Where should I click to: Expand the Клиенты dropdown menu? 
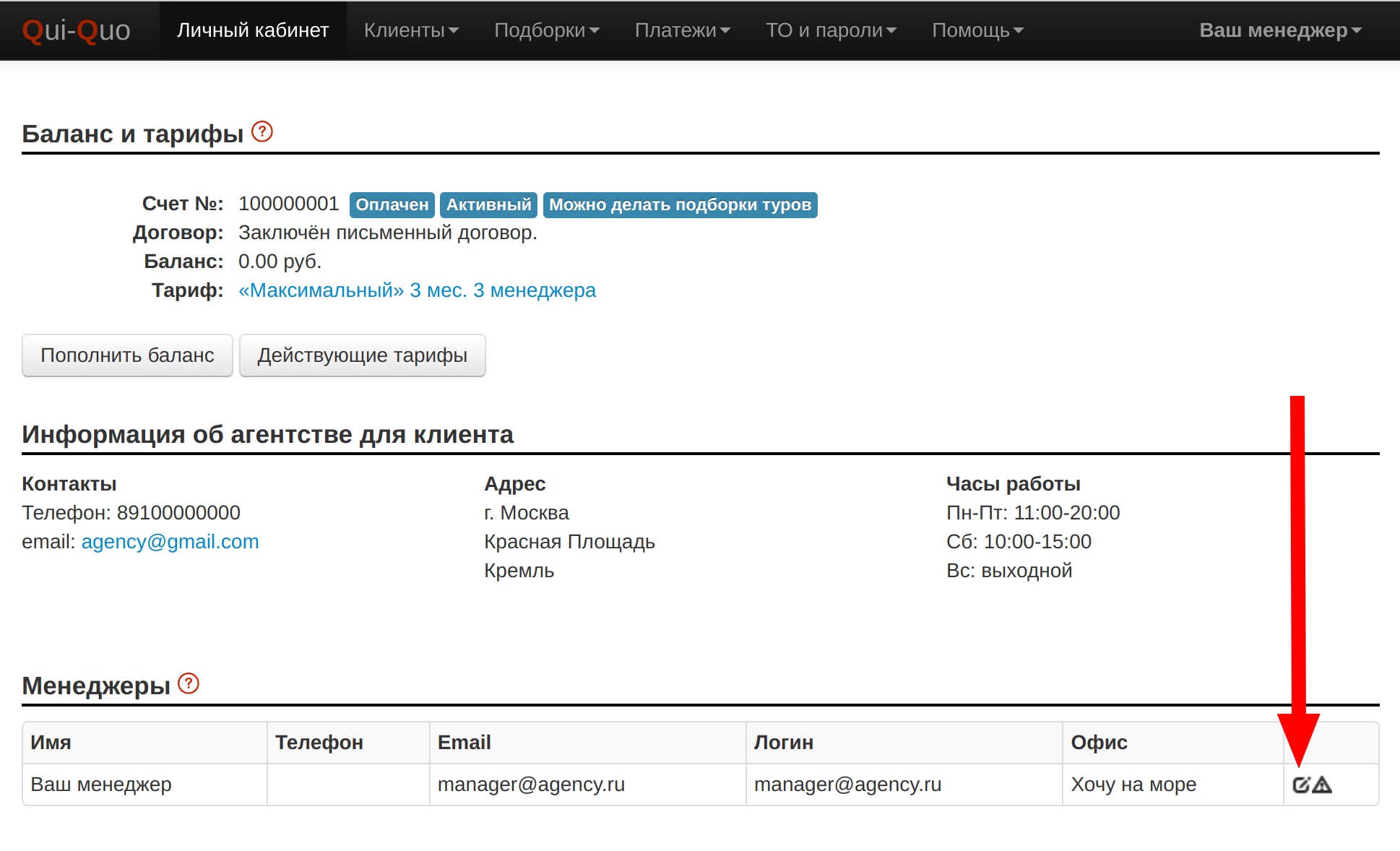pyautogui.click(x=411, y=30)
